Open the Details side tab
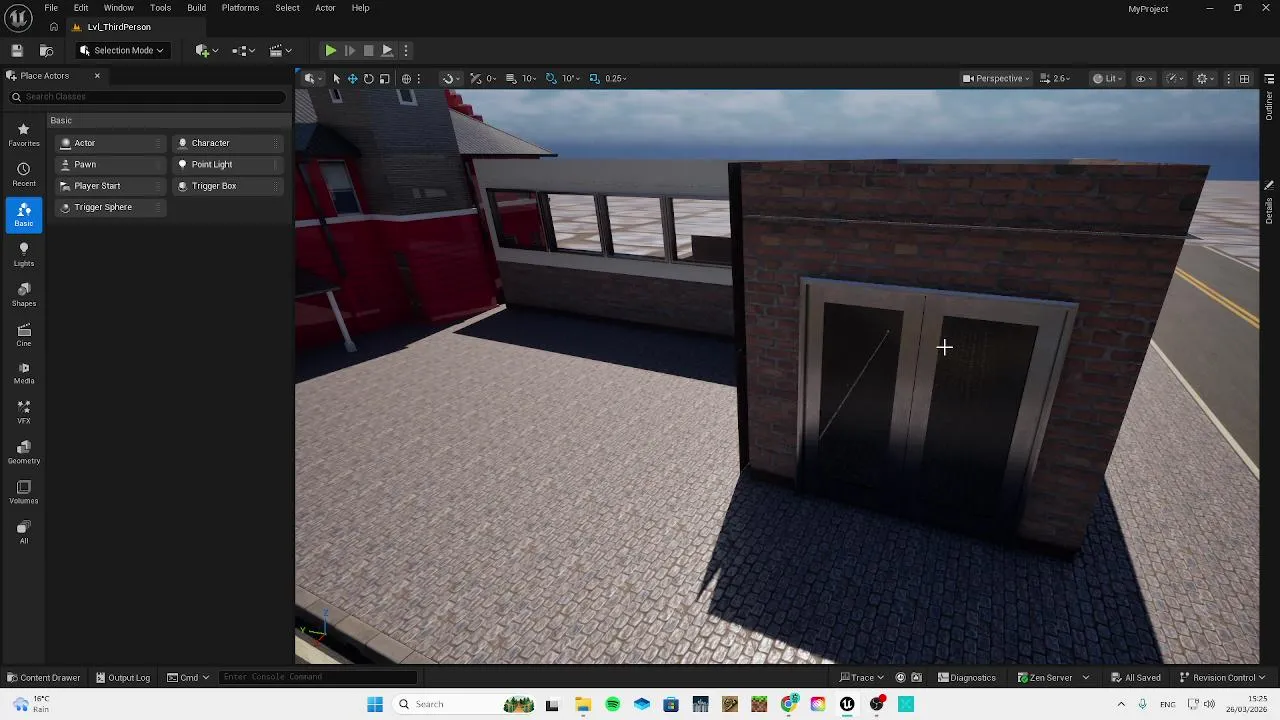Image resolution: width=1280 pixels, height=720 pixels. 1269,204
